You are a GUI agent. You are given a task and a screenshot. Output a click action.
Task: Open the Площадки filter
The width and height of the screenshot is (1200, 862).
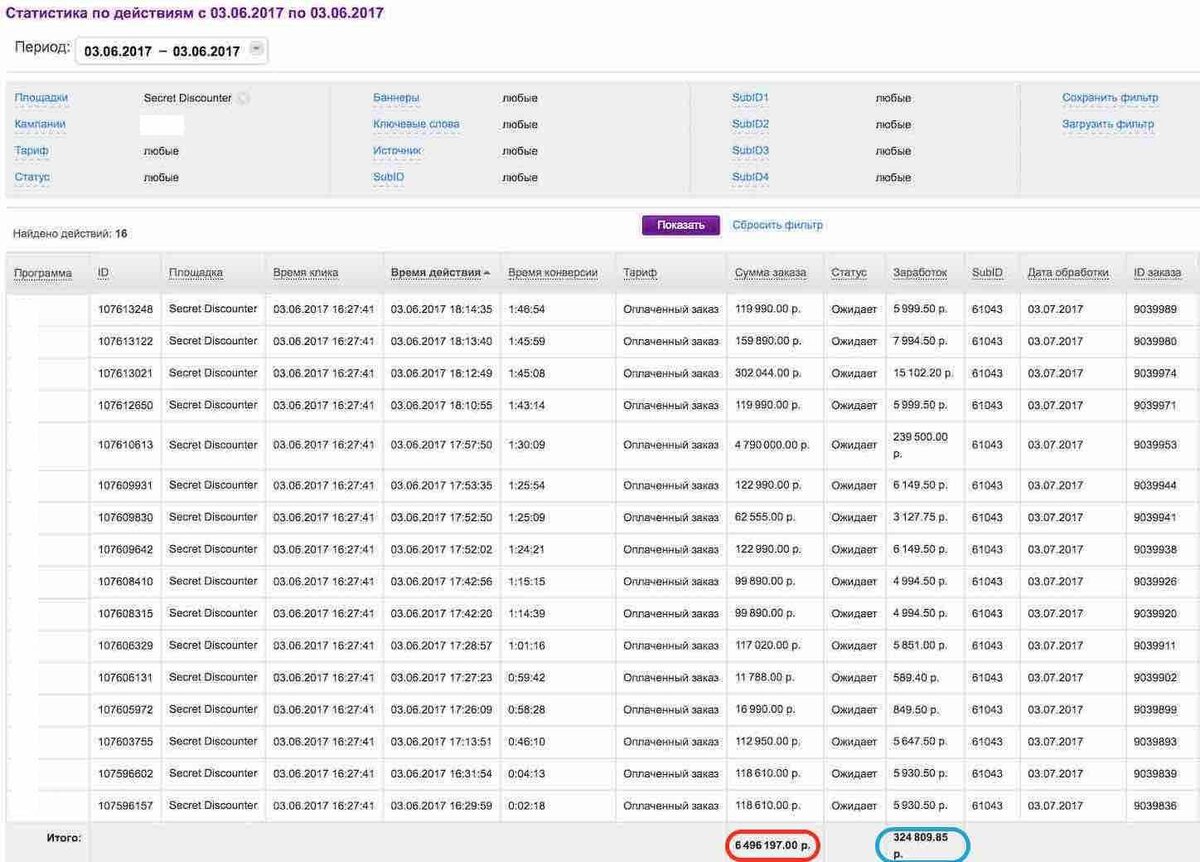pos(41,98)
